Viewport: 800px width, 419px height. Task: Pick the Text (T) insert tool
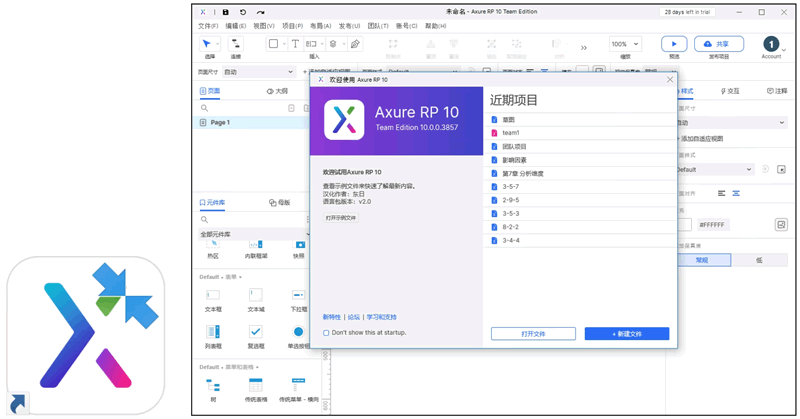pyautogui.click(x=295, y=44)
